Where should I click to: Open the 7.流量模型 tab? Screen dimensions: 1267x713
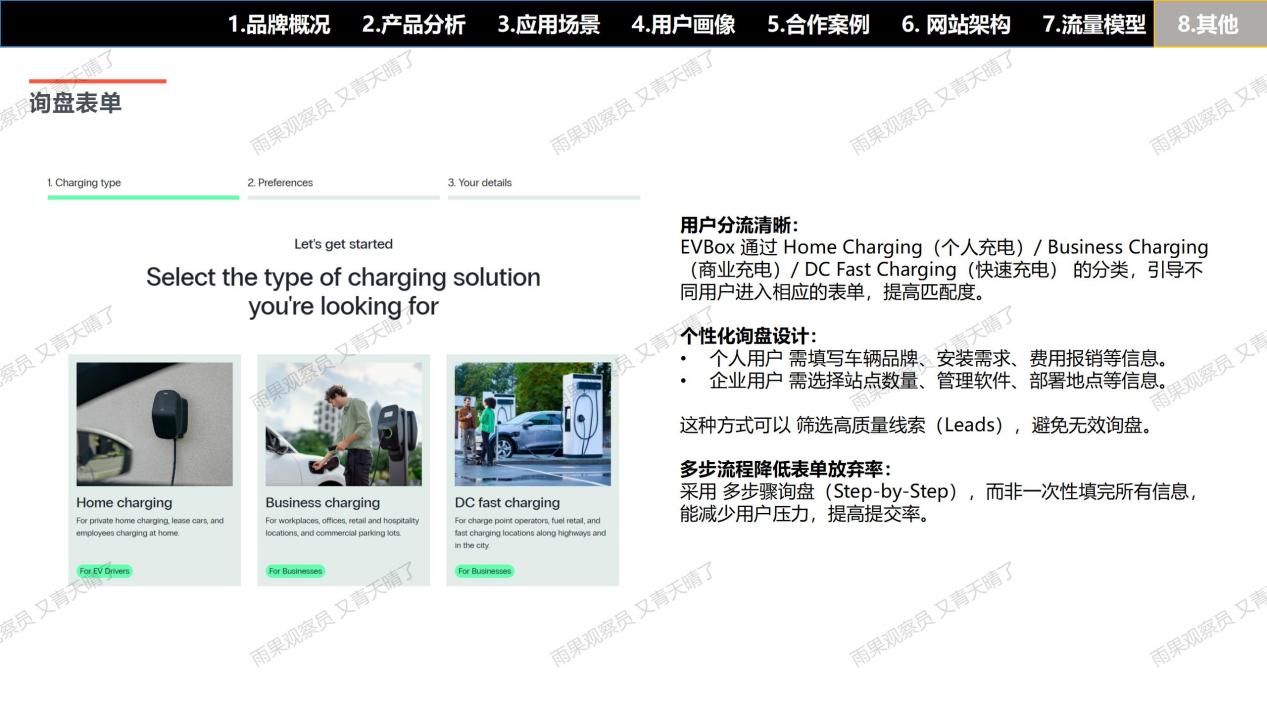point(1094,24)
